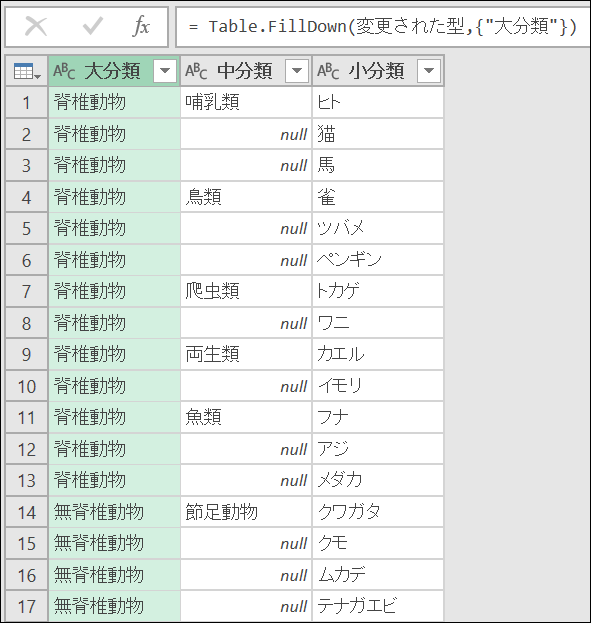591x623 pixels.
Task: Select the 猫 cell
Action: click(378, 134)
